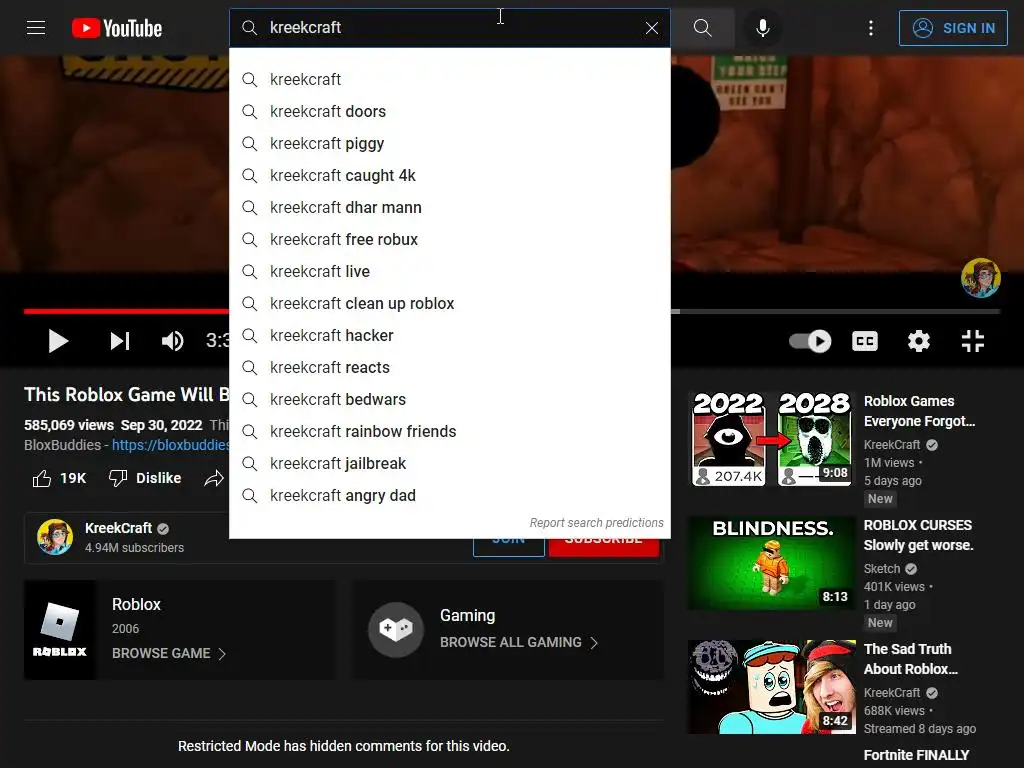Open the hamburger guide menu

coord(36,28)
